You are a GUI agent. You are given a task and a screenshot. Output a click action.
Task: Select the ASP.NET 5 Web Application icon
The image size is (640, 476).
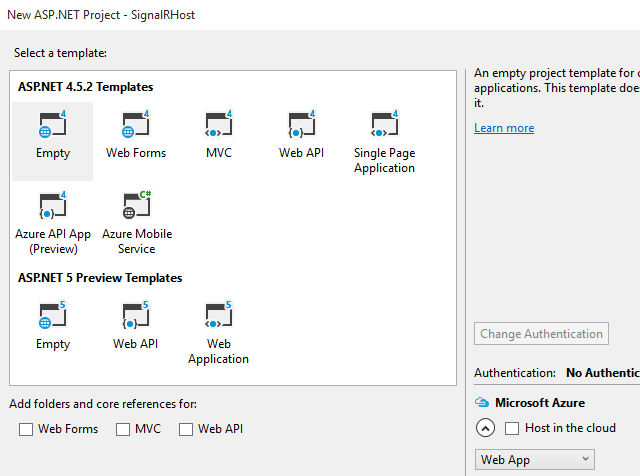[x=219, y=315]
